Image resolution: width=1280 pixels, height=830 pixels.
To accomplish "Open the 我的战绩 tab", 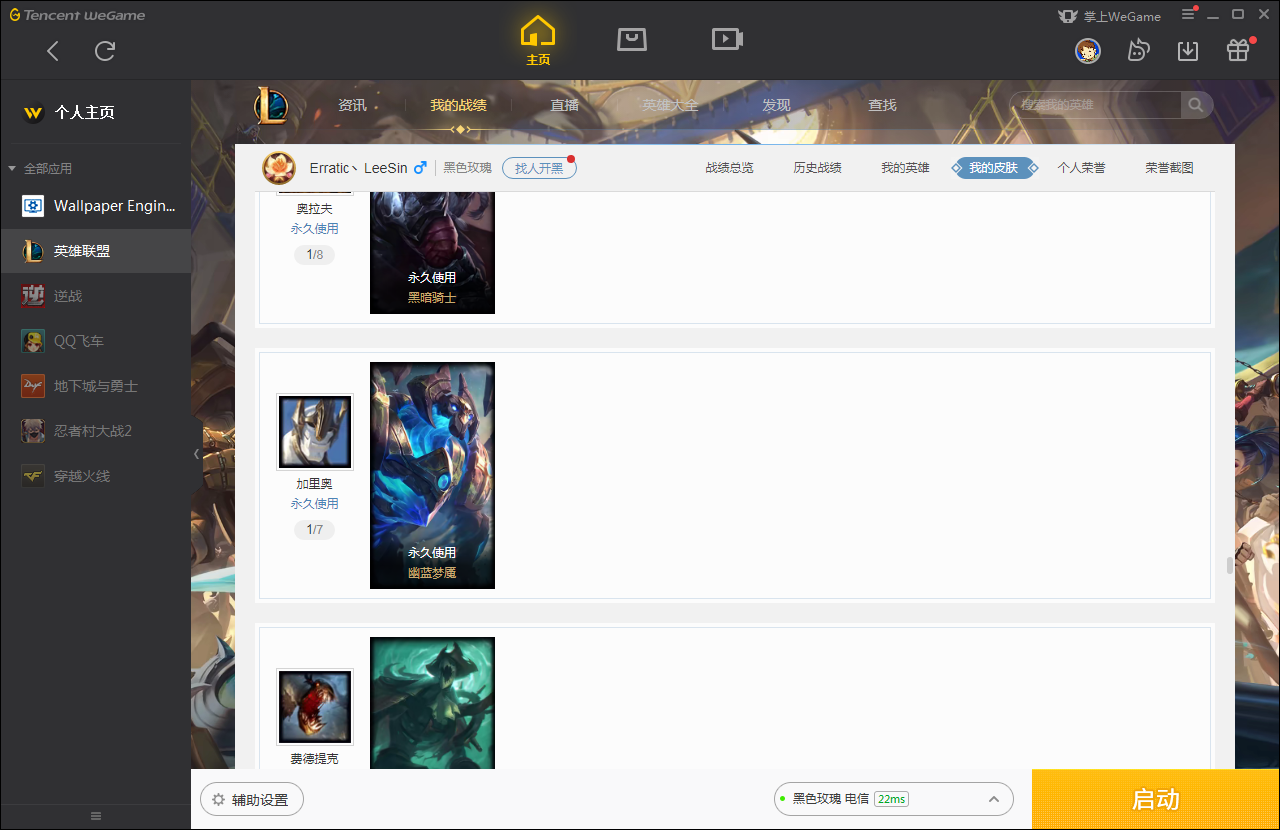I will point(459,105).
